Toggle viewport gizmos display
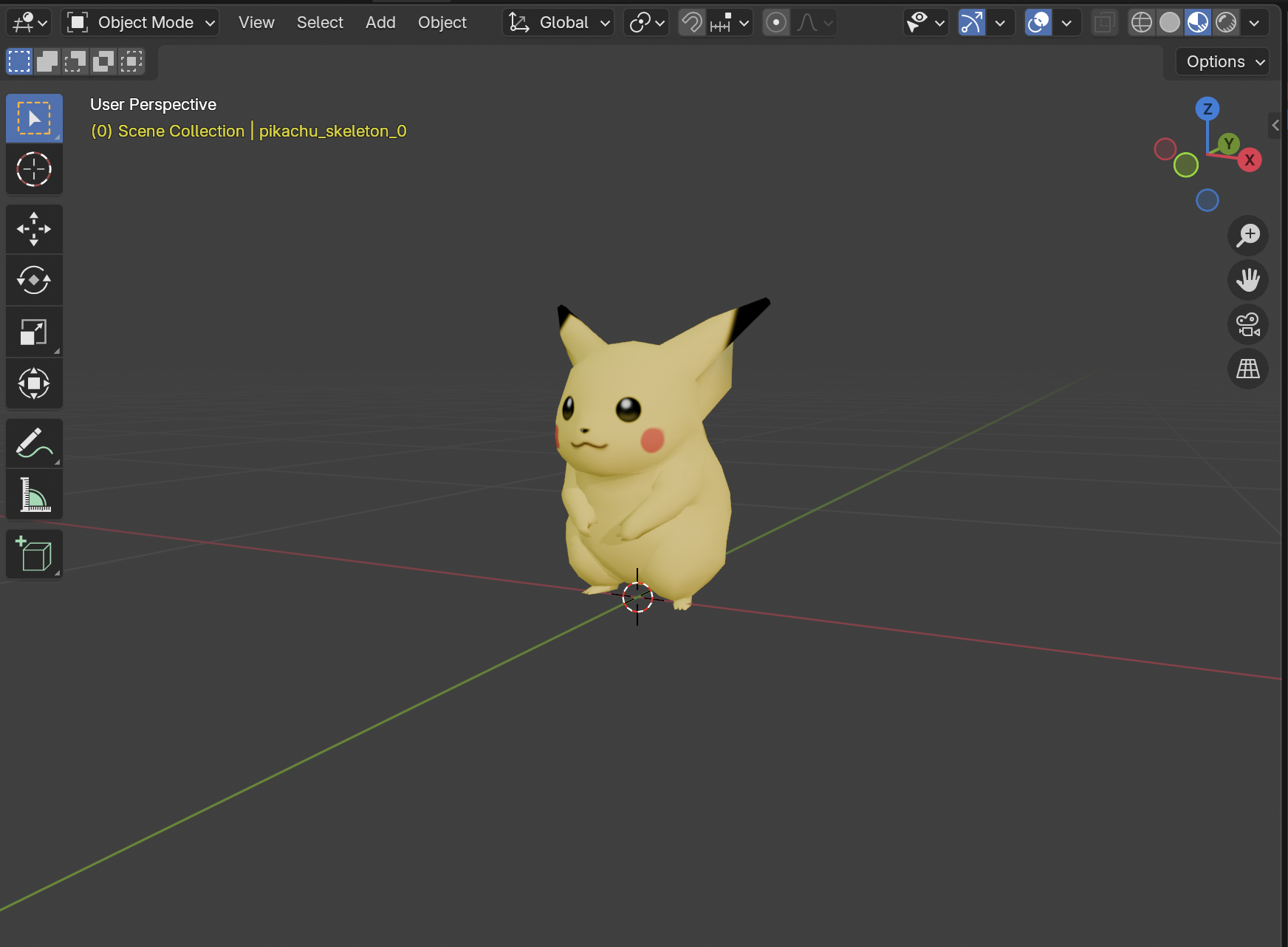The height and width of the screenshot is (947, 1288). tap(972, 23)
